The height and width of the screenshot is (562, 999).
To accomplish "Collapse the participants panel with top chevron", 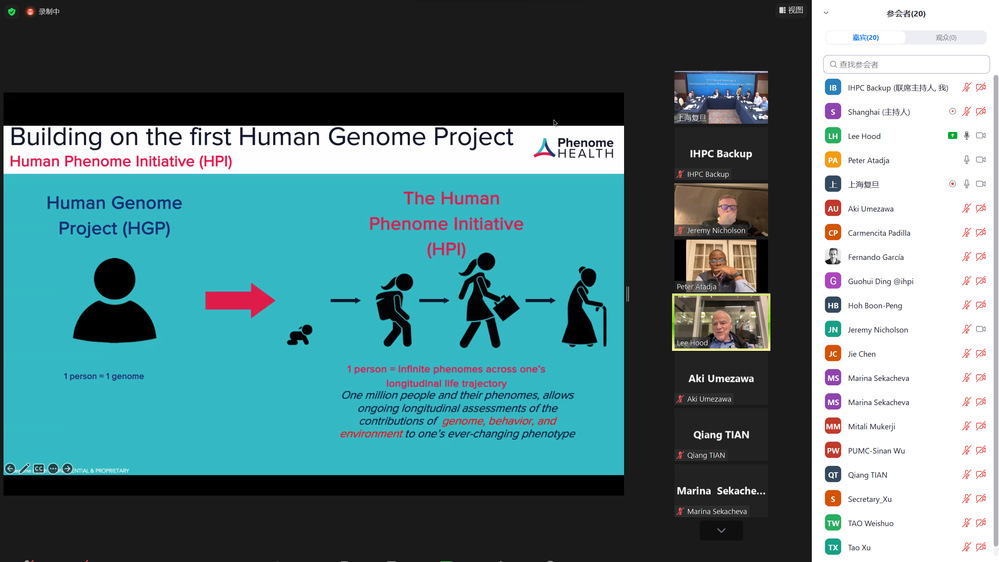I will pos(826,13).
